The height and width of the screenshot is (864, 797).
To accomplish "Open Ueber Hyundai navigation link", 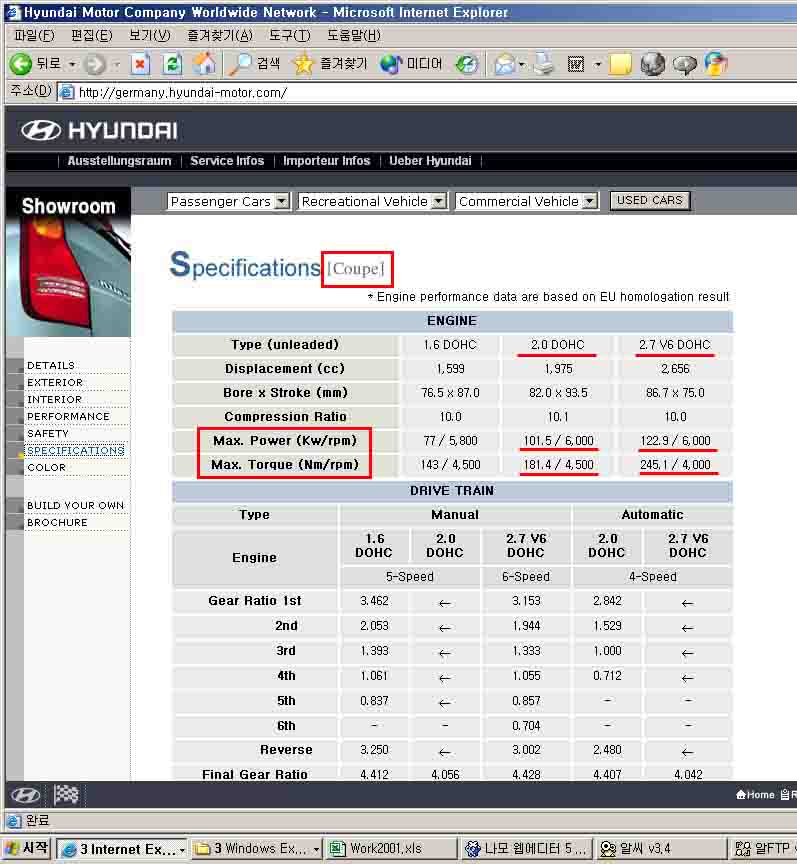I will (x=430, y=161).
